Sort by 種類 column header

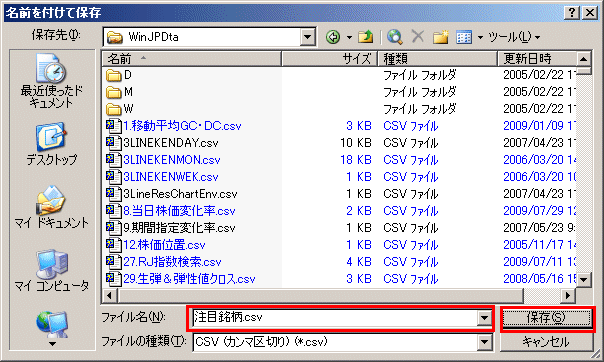point(438,59)
